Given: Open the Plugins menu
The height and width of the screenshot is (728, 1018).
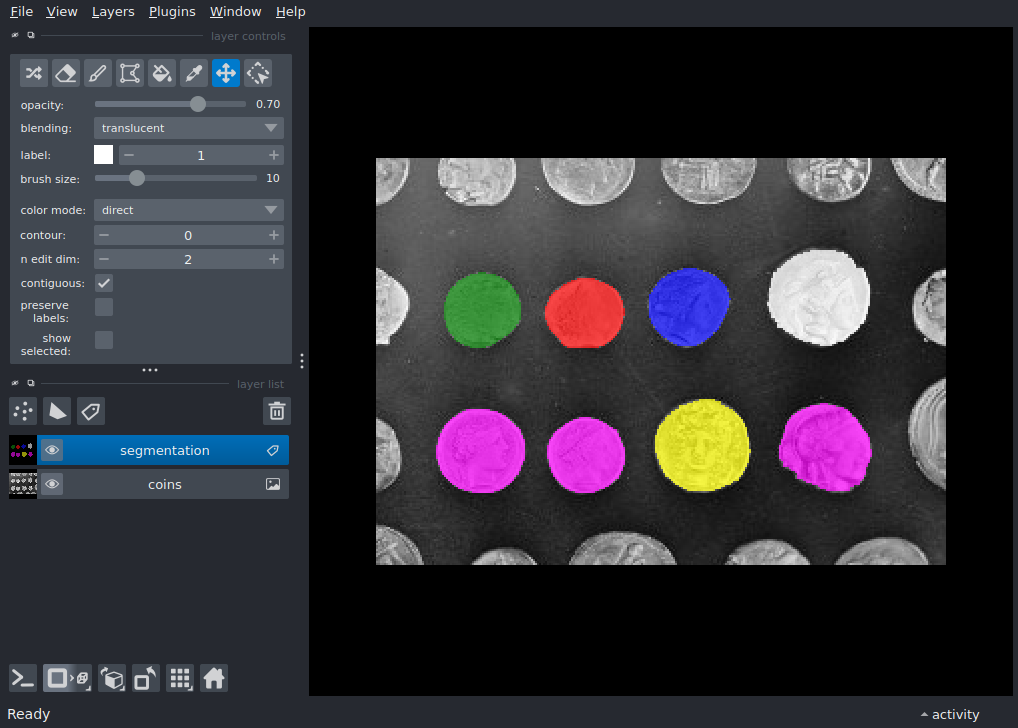Looking at the screenshot, I should pyautogui.click(x=171, y=11).
